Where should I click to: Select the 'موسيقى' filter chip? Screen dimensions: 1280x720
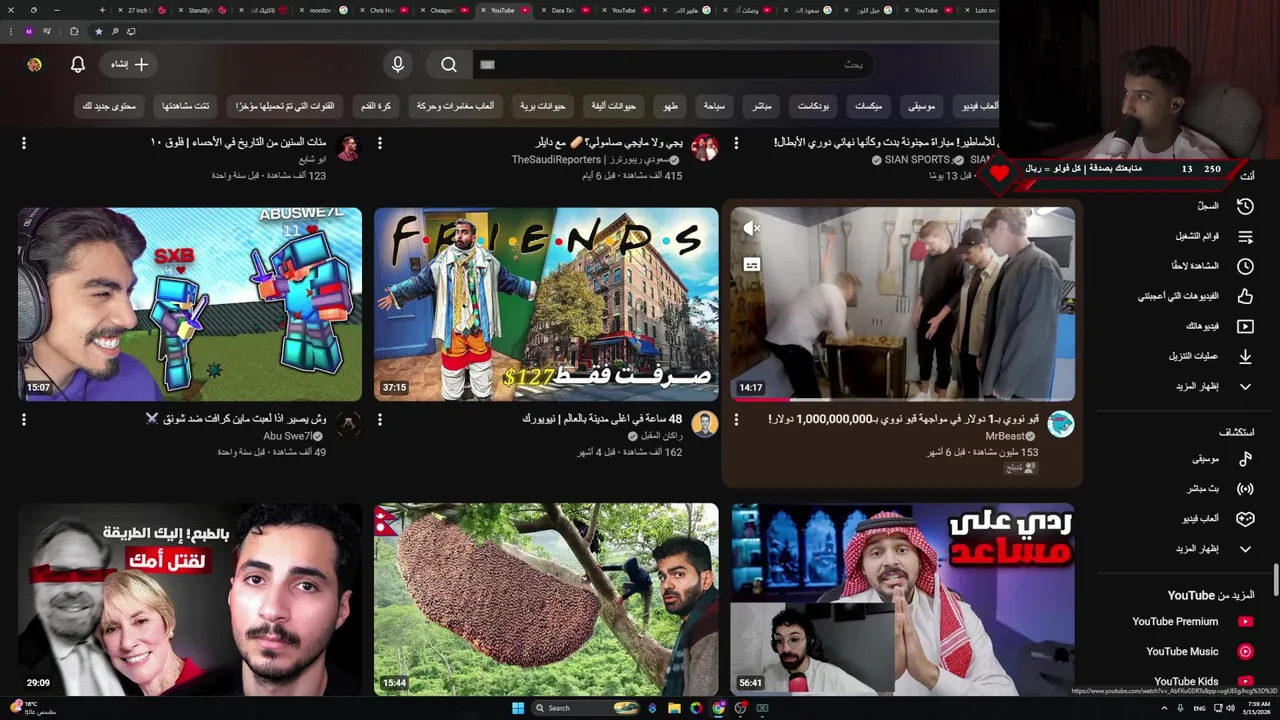[x=921, y=105]
